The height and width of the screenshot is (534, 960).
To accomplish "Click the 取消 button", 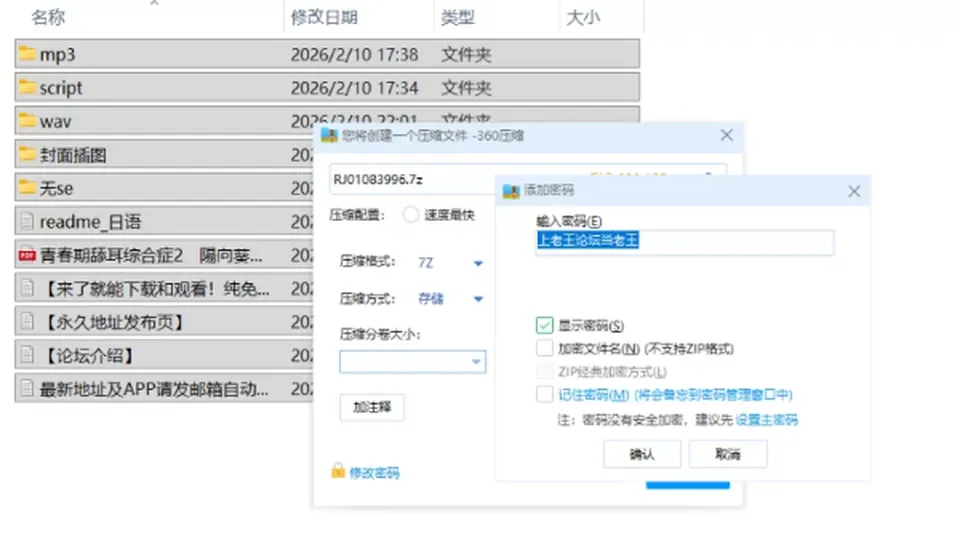I will [727, 454].
